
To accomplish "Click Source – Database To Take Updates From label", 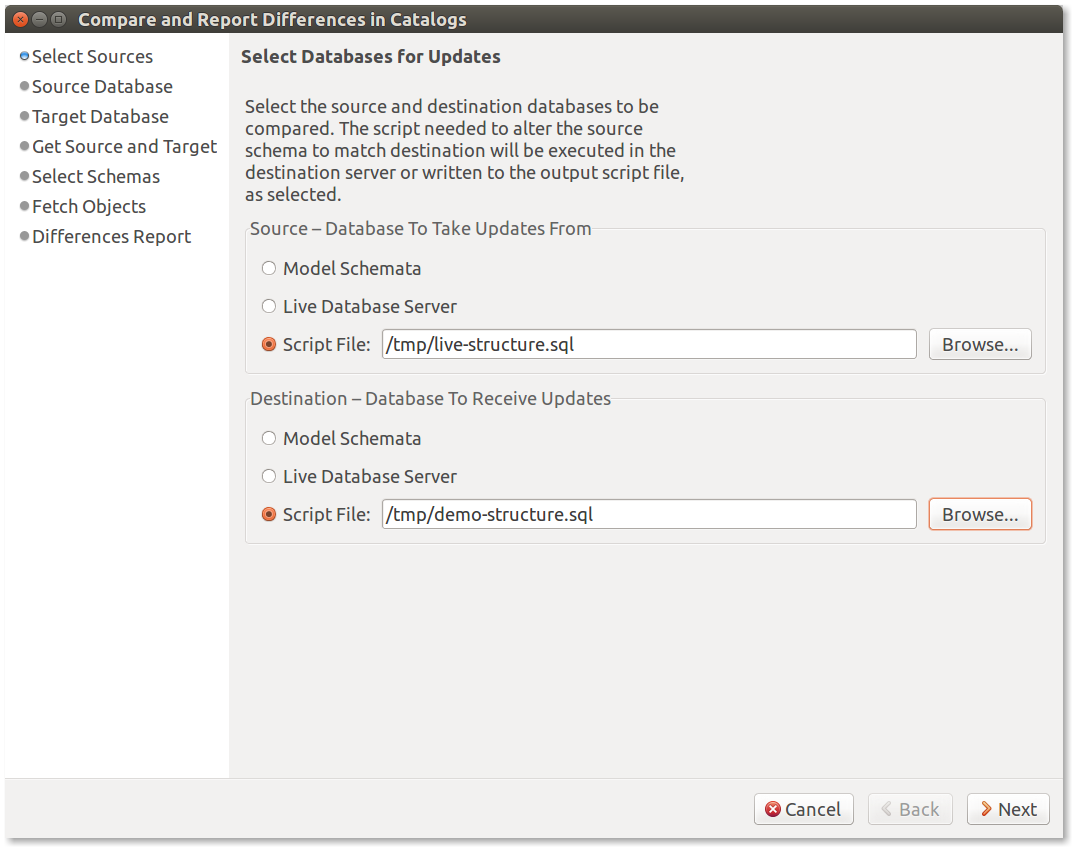I will coord(420,228).
